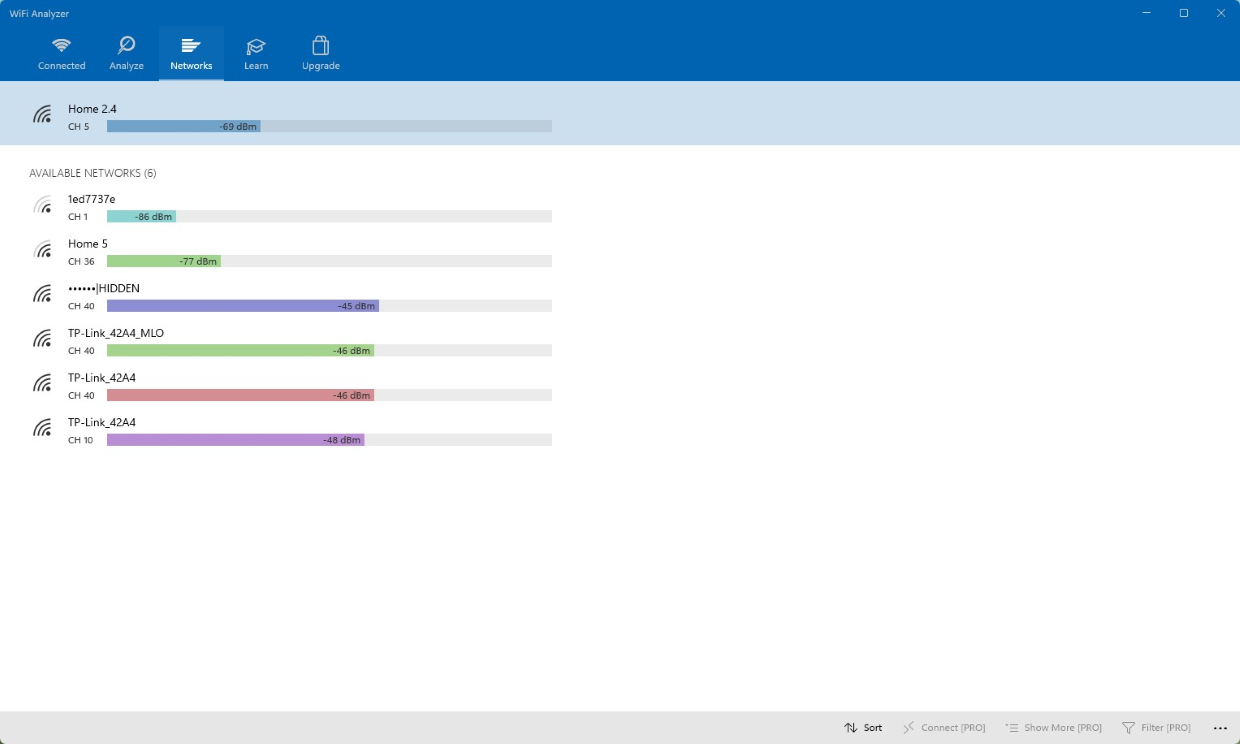Click the Show More [PRO] button

(x=1053, y=727)
